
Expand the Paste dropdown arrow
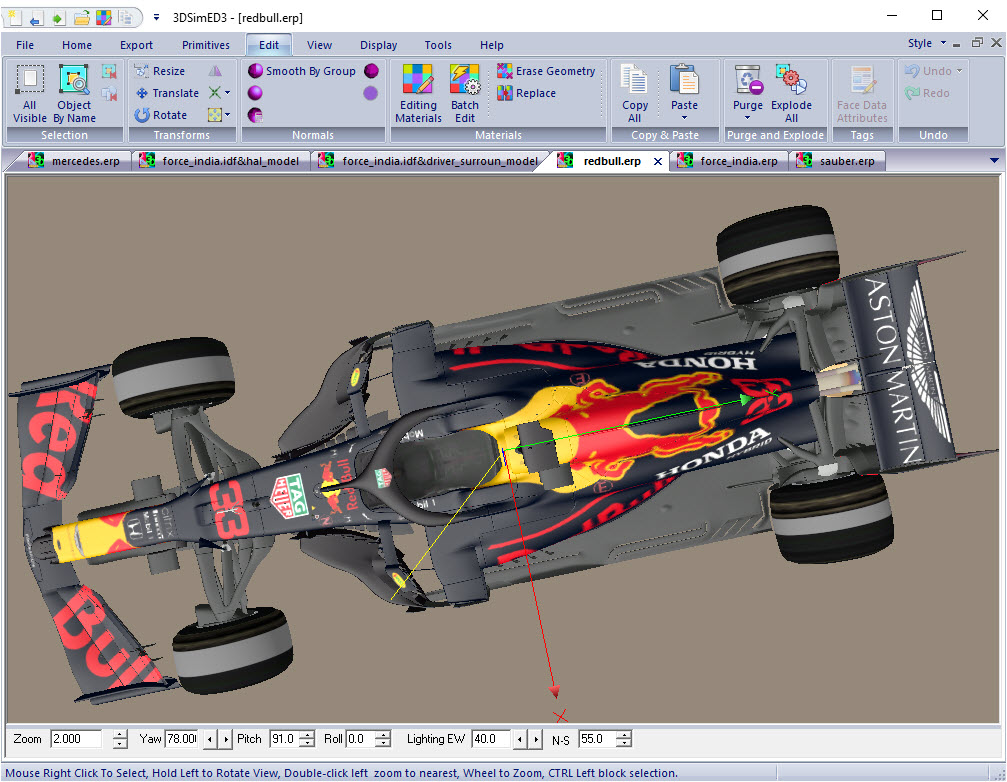click(x=684, y=117)
